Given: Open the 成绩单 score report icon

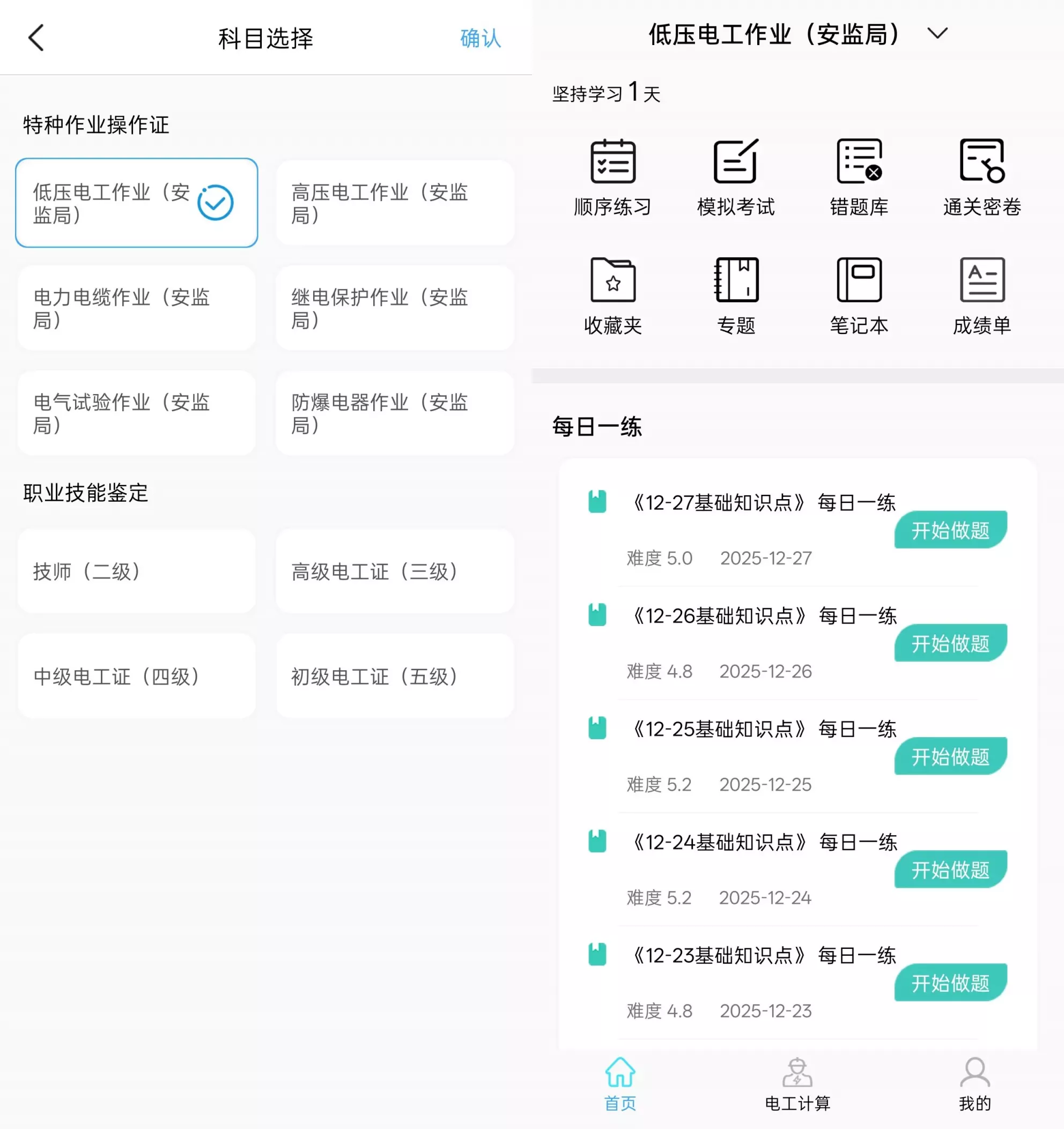Looking at the screenshot, I should click(x=981, y=295).
